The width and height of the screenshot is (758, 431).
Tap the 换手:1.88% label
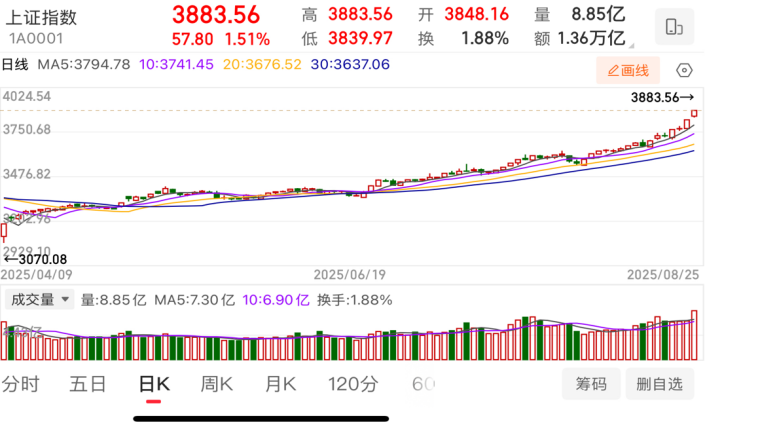pyautogui.click(x=354, y=300)
